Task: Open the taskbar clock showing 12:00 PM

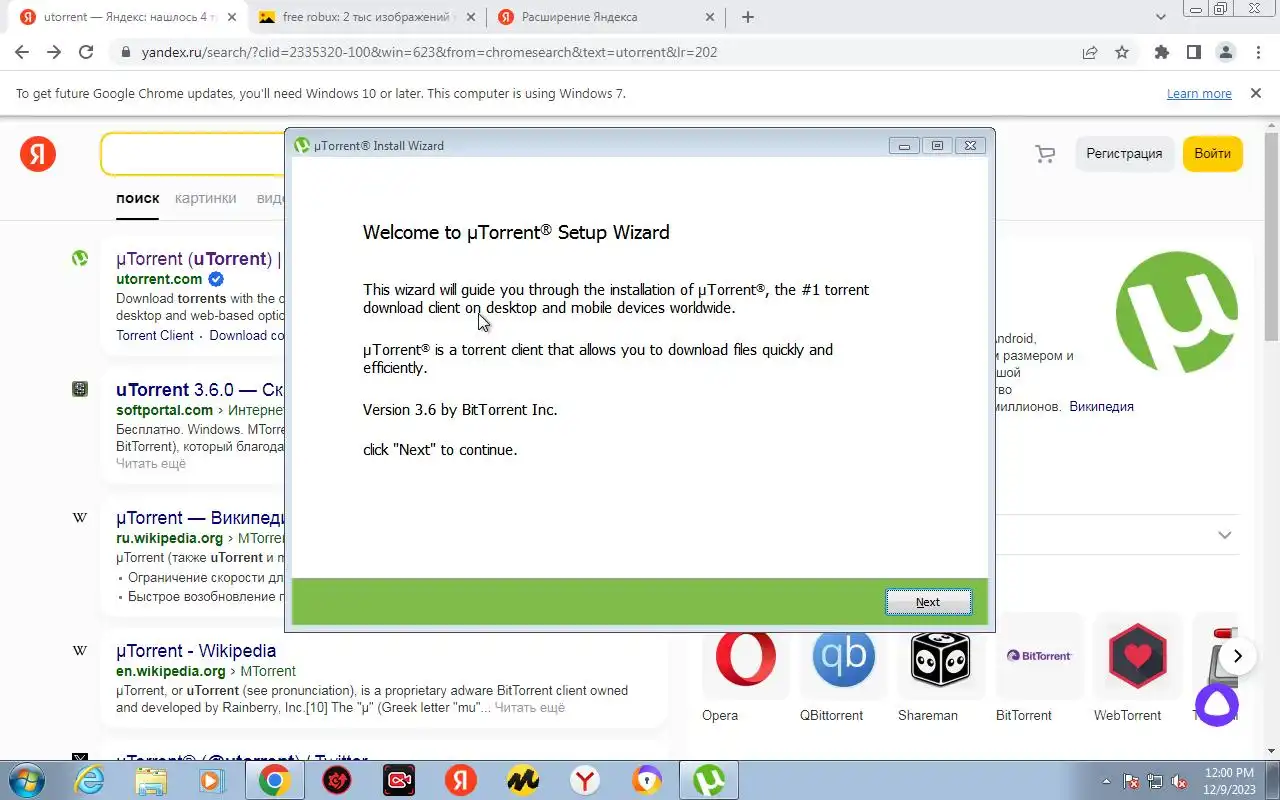Action: pos(1229,781)
